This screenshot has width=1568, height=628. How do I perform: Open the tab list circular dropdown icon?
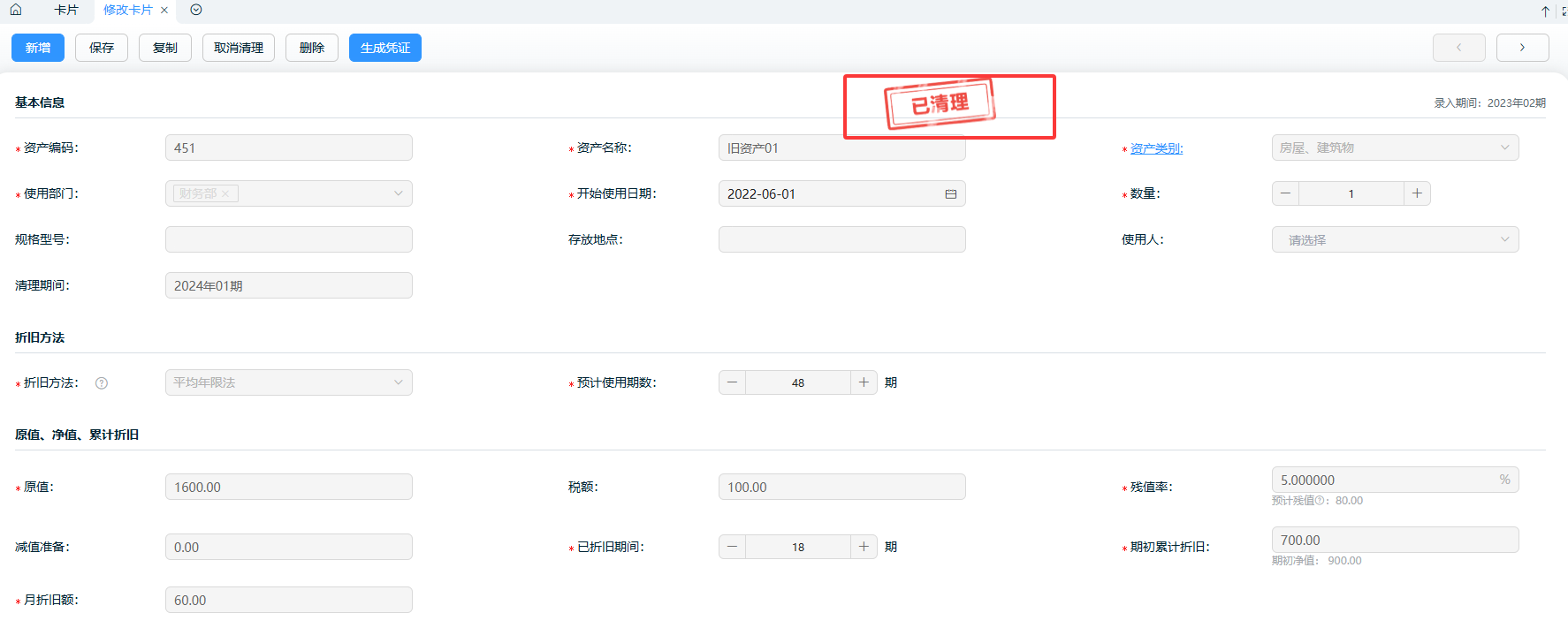click(196, 10)
